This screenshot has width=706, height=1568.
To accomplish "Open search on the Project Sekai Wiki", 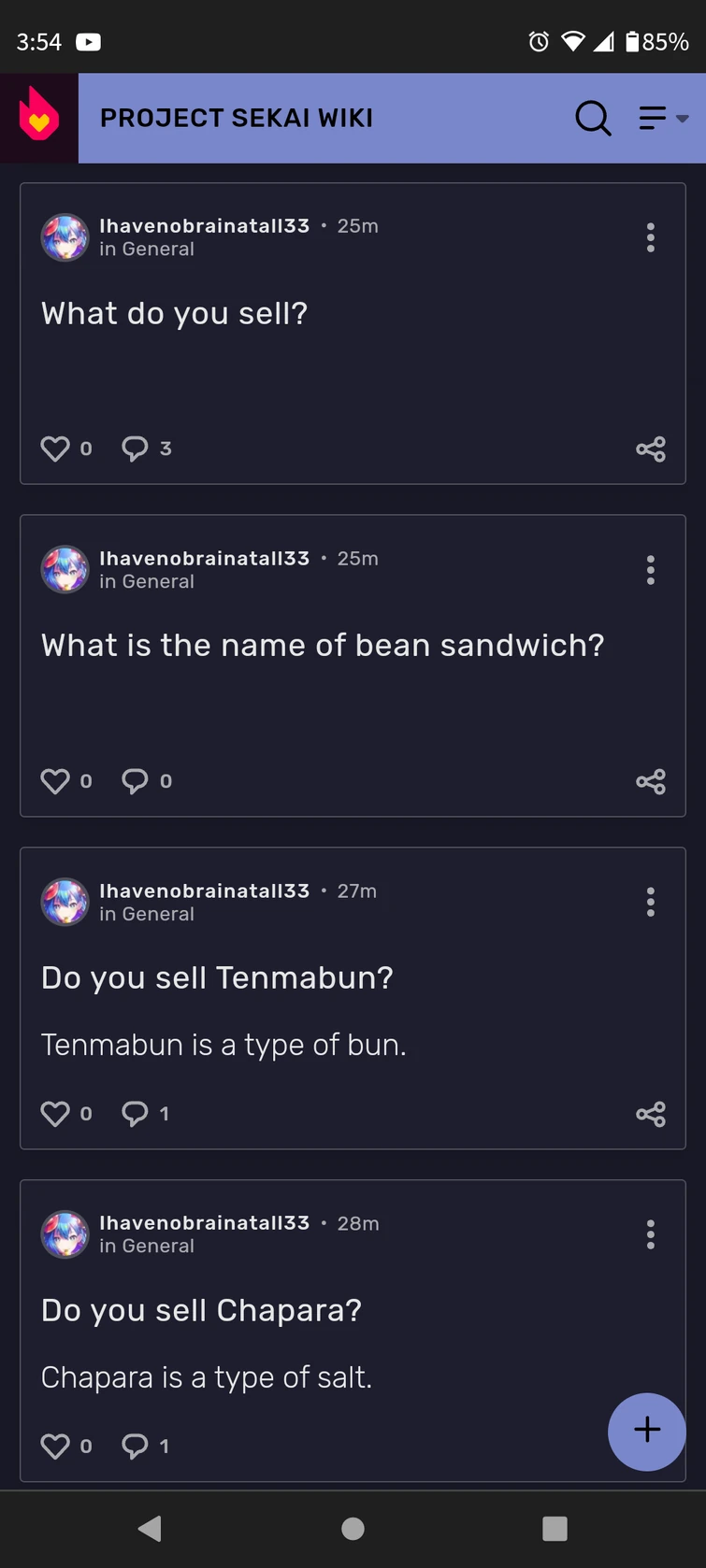I will coord(593,118).
